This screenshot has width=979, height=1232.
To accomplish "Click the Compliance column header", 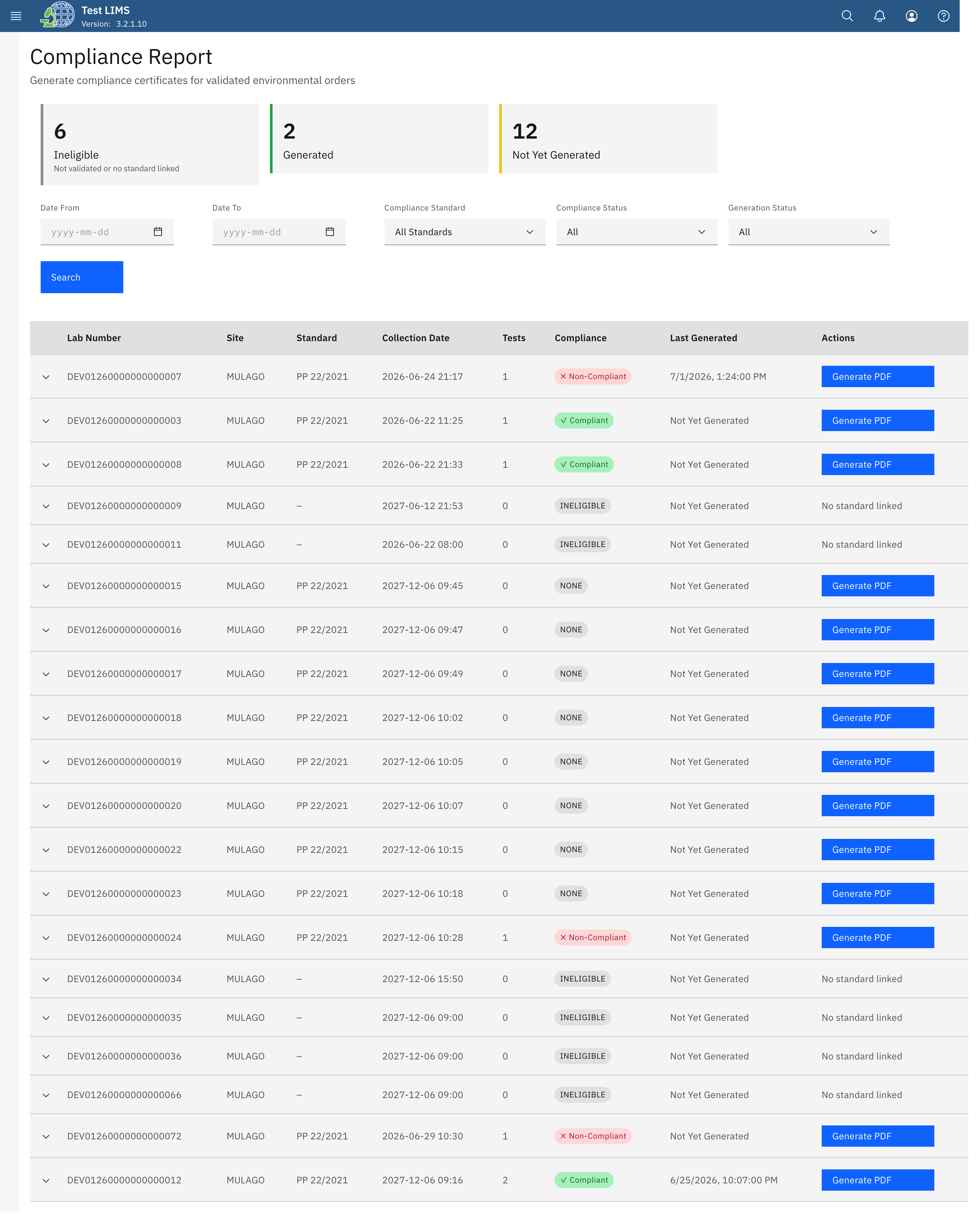I will [580, 338].
